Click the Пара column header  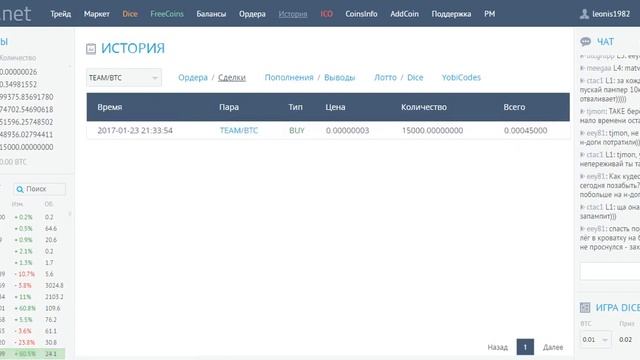[229, 107]
